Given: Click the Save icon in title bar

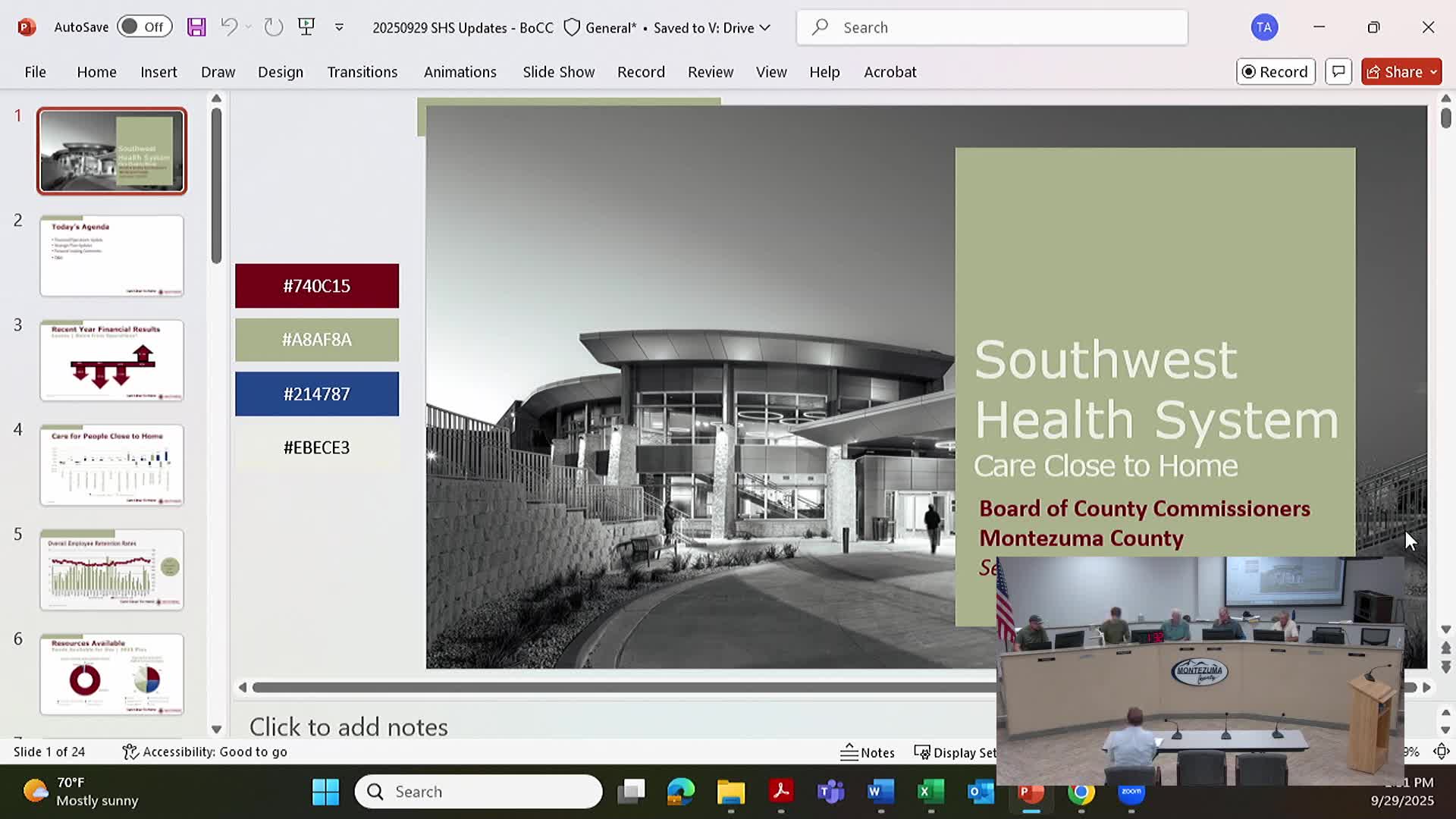Looking at the screenshot, I should point(196,27).
